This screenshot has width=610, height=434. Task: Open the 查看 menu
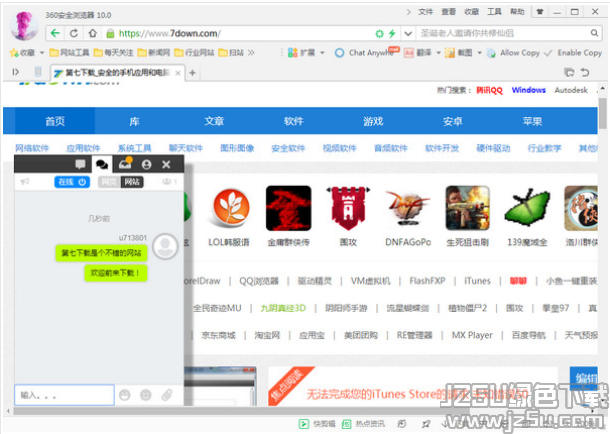coord(448,12)
